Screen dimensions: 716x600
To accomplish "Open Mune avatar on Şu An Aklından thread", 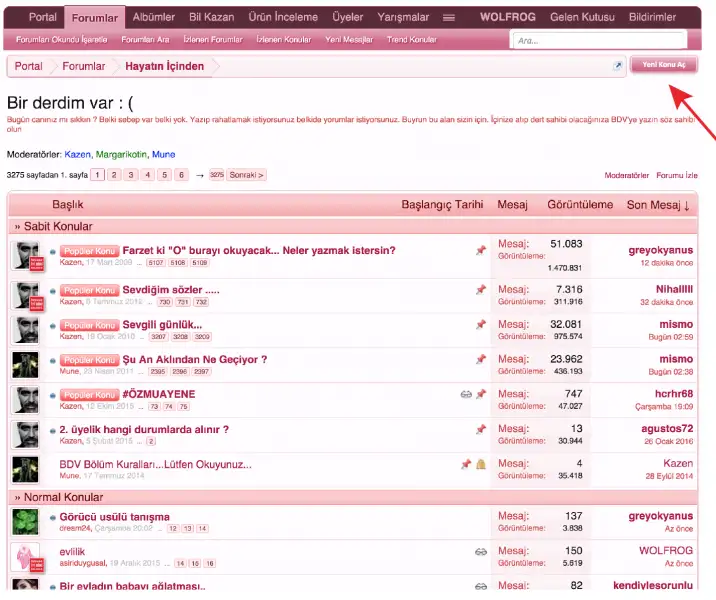I will pyautogui.click(x=25, y=365).
